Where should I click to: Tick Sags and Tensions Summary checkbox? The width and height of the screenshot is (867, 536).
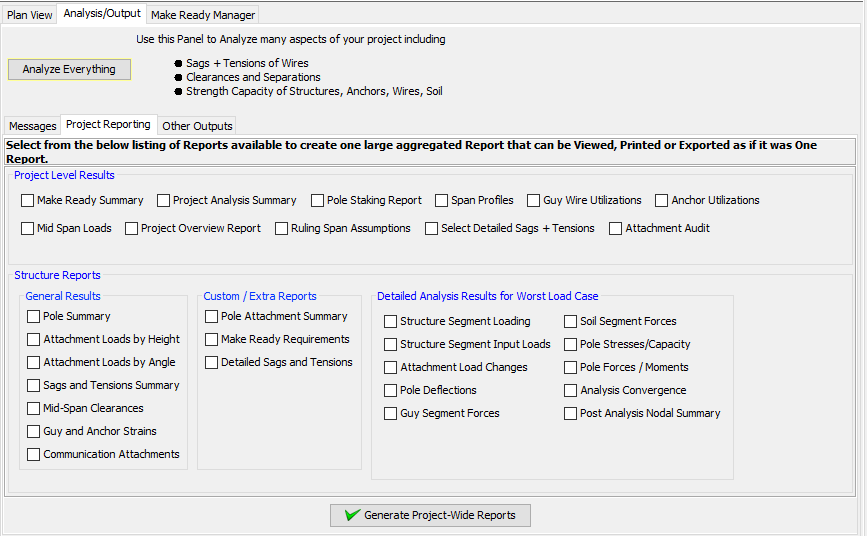[x=33, y=386]
